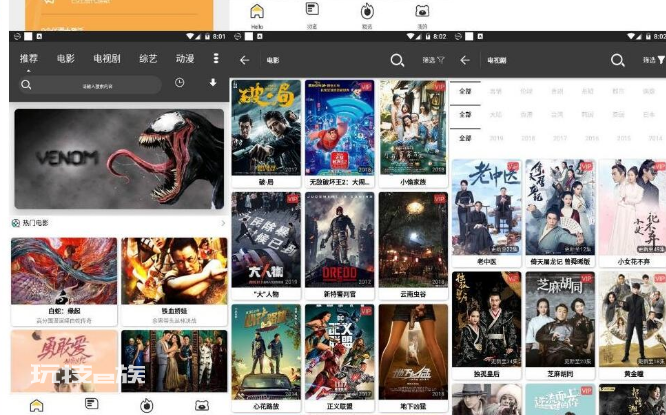This screenshot has width=666, height=415.
Task: Open watch history clock icon
Action: 180,83
